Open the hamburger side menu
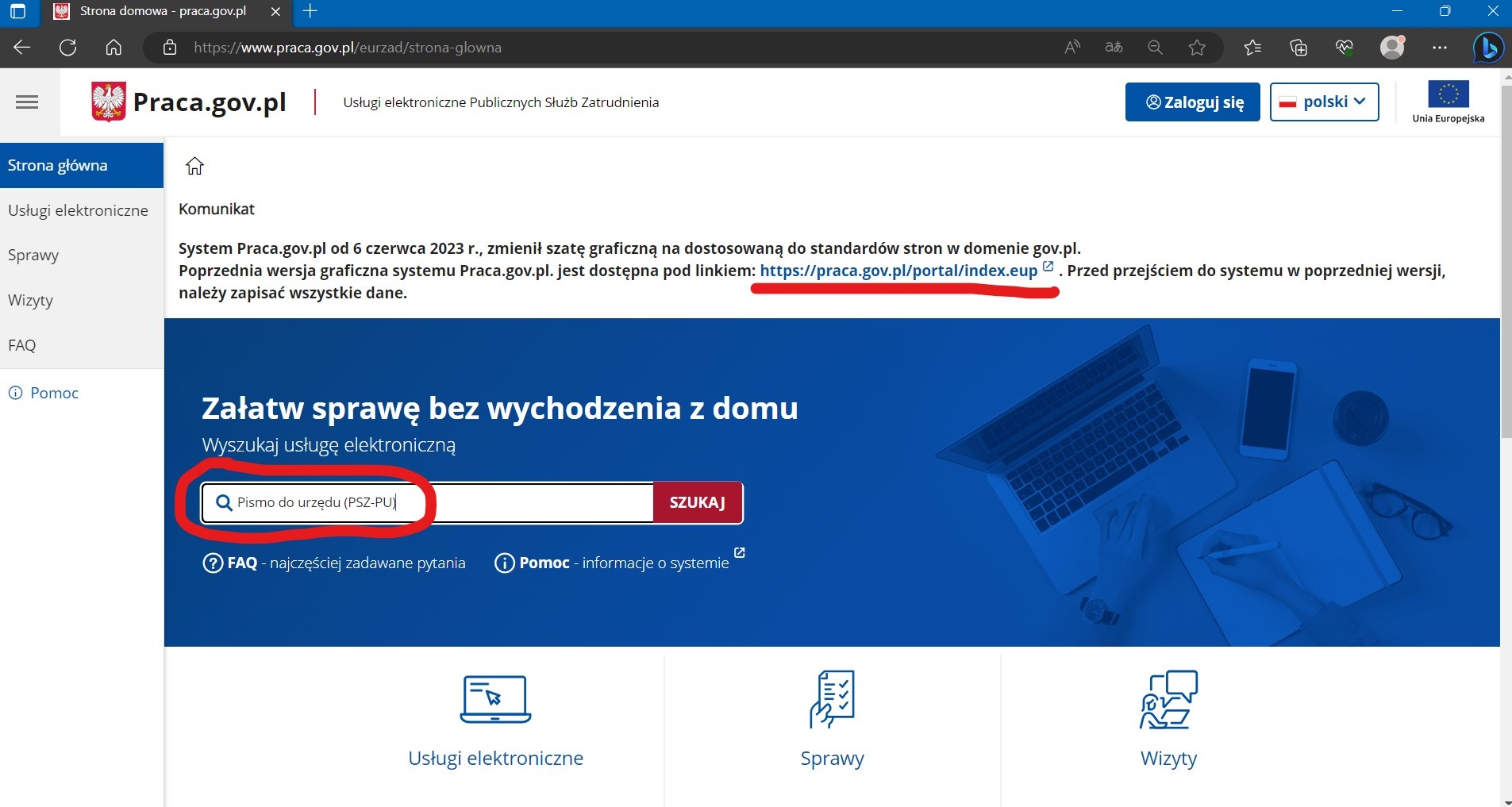The height and width of the screenshot is (807, 1512). coord(27,102)
